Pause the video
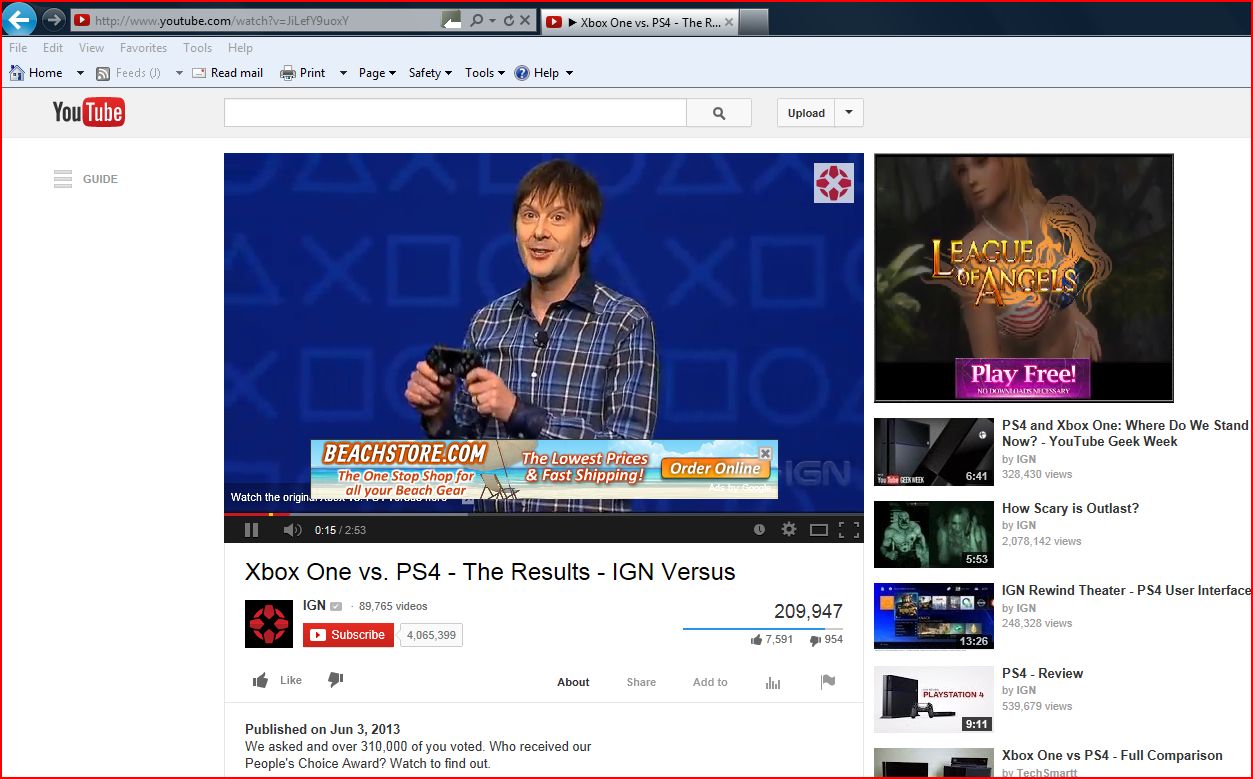This screenshot has height=779, width=1253. (x=251, y=530)
